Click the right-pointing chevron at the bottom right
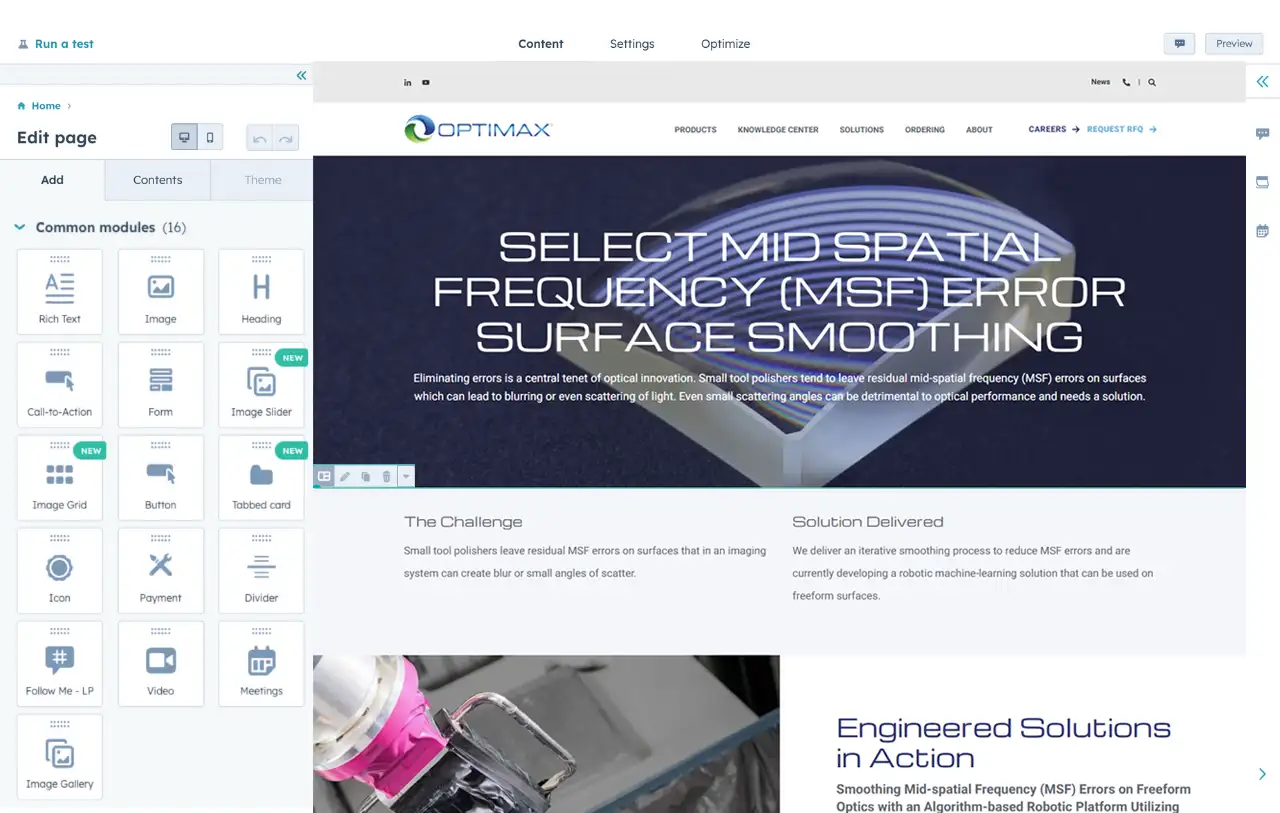 (1262, 774)
